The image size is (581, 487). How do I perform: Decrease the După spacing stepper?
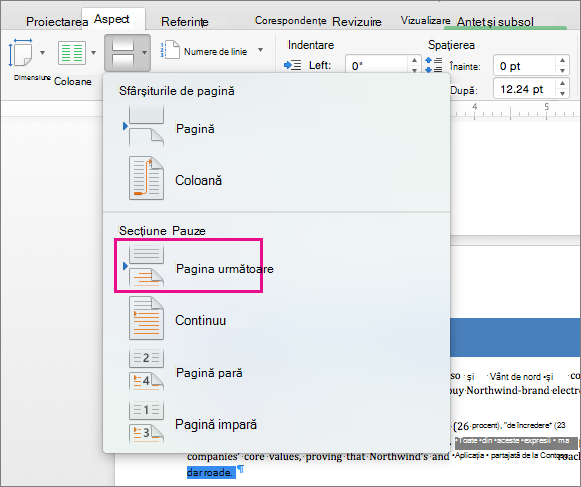pos(562,94)
